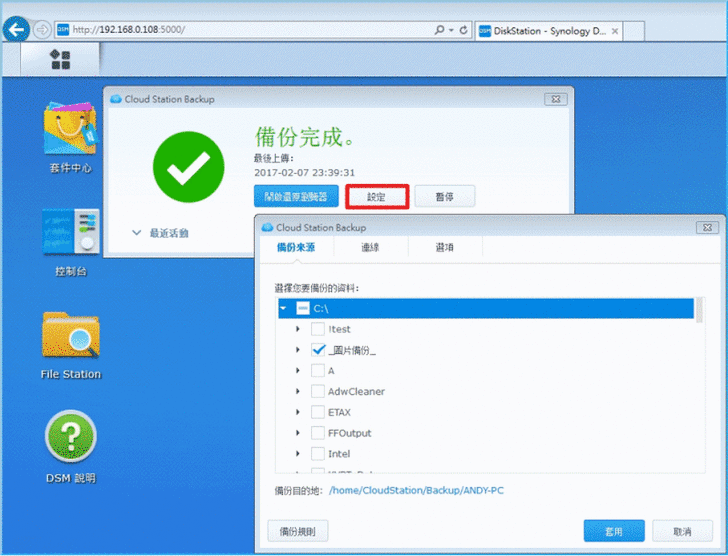Open the /home/CloudStation/Backup/ANDY-PC destination link
Image resolution: width=728 pixels, height=556 pixels.
(x=416, y=491)
